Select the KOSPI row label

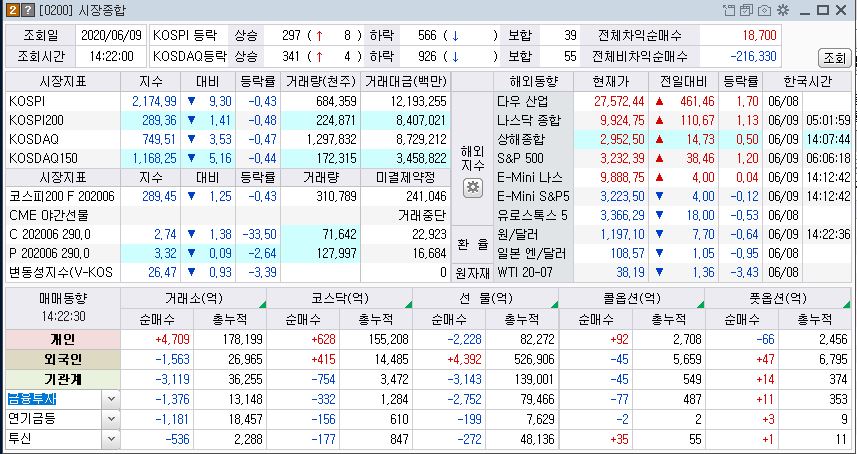pyautogui.click(x=27, y=101)
